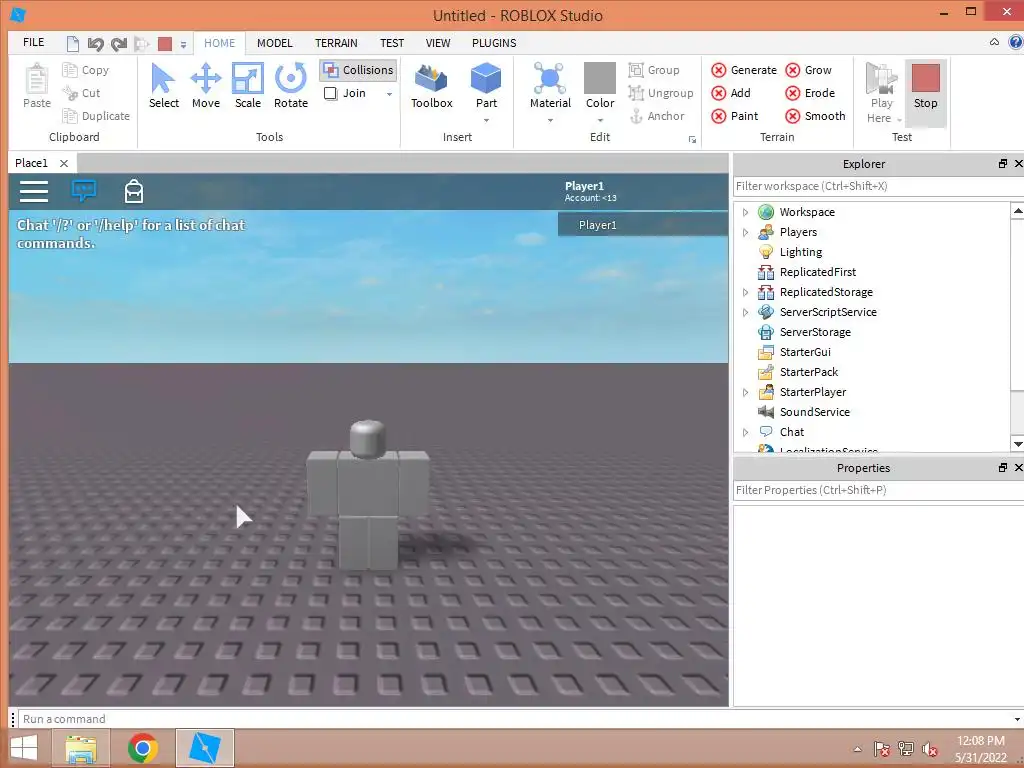The height and width of the screenshot is (768, 1024).
Task: Open Chrome from the taskbar
Action: click(x=142, y=748)
